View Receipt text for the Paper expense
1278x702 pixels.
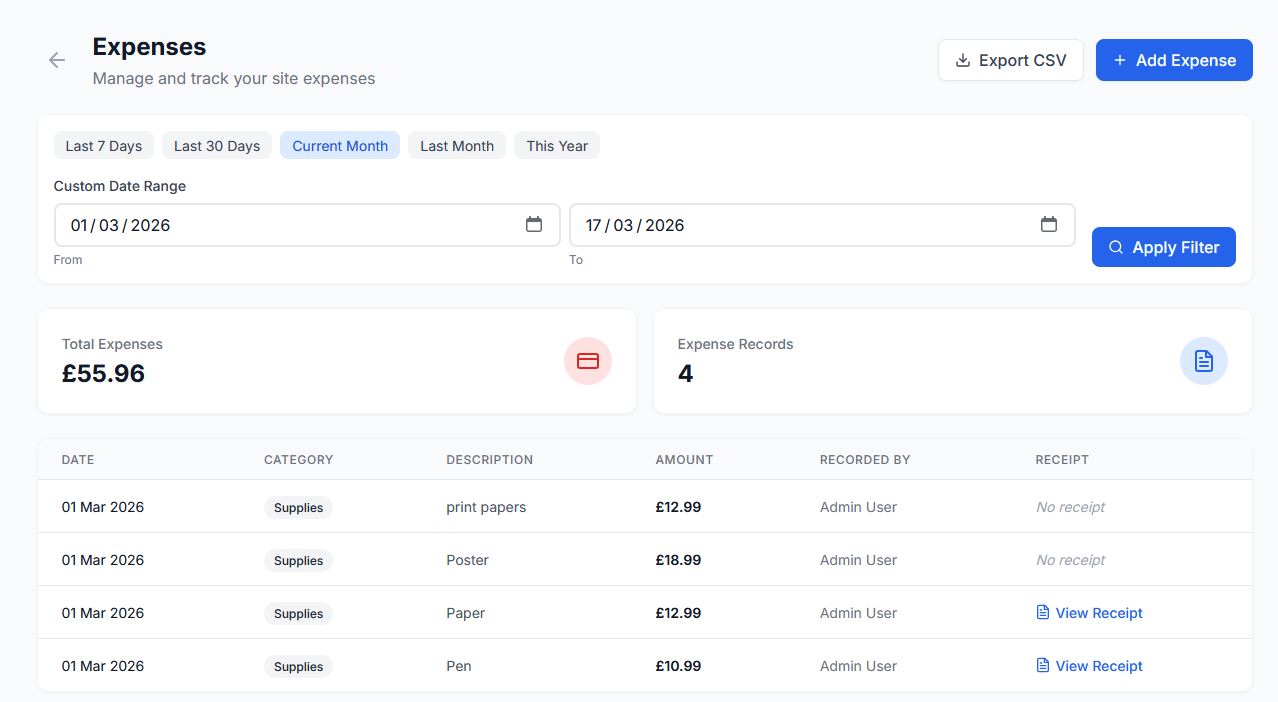pyautogui.click(x=1099, y=613)
